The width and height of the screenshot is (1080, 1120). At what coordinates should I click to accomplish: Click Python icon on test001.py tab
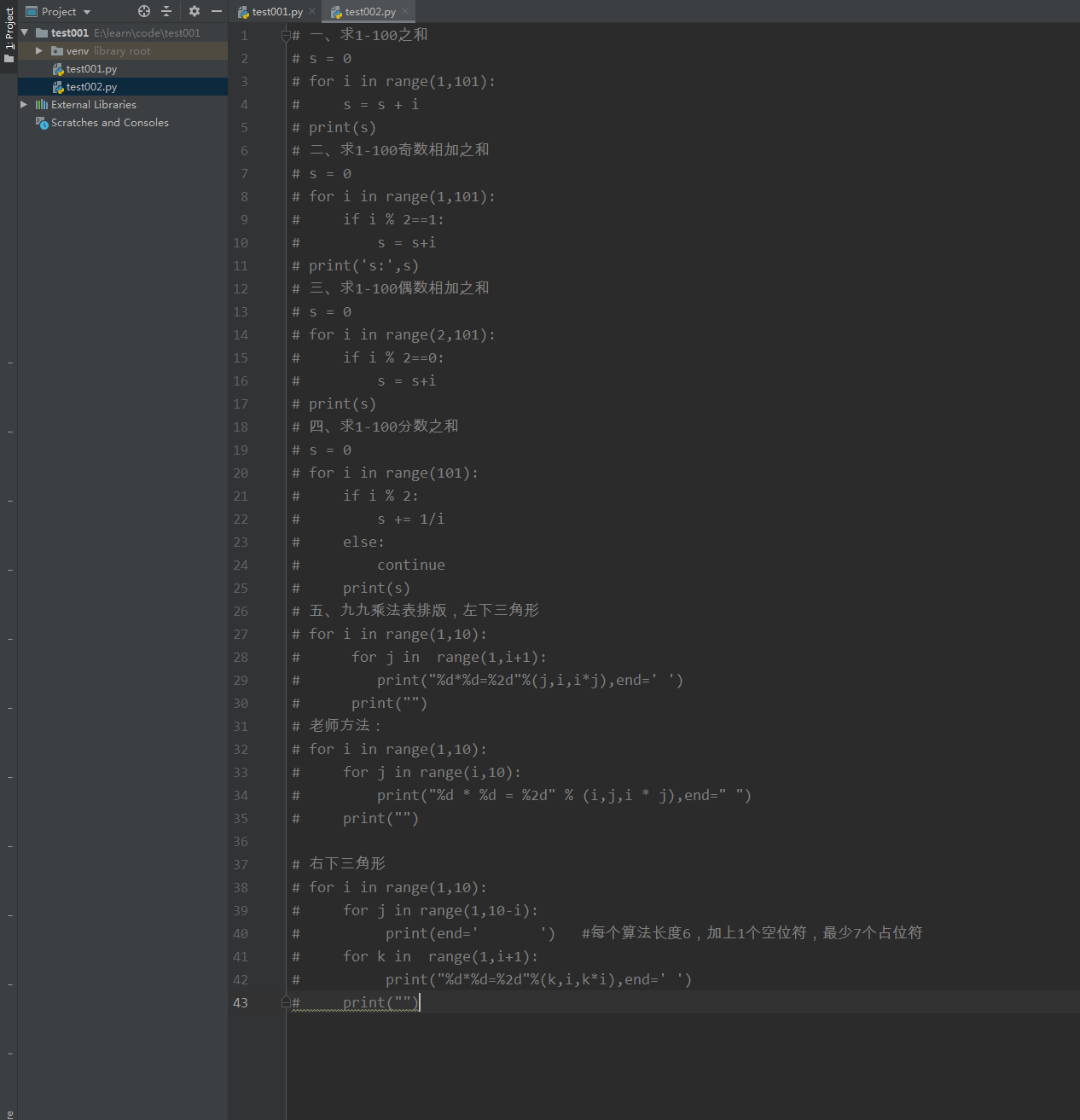[x=243, y=12]
